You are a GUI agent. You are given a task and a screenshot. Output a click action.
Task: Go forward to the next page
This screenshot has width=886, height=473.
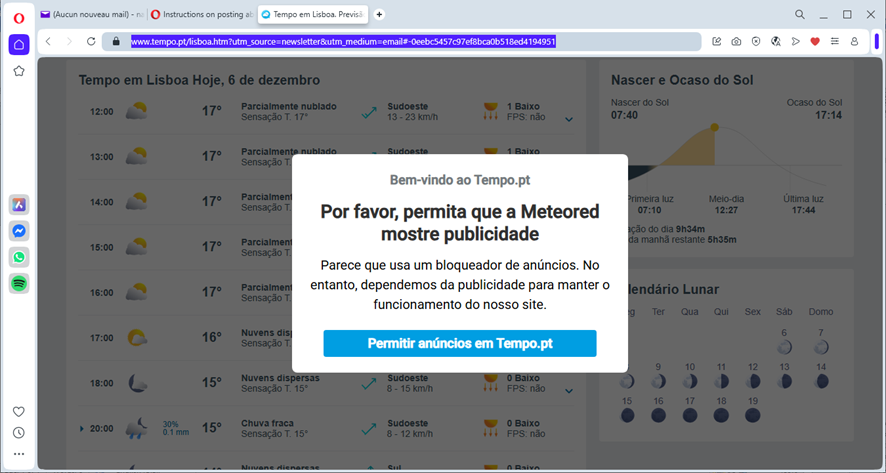tap(70, 41)
